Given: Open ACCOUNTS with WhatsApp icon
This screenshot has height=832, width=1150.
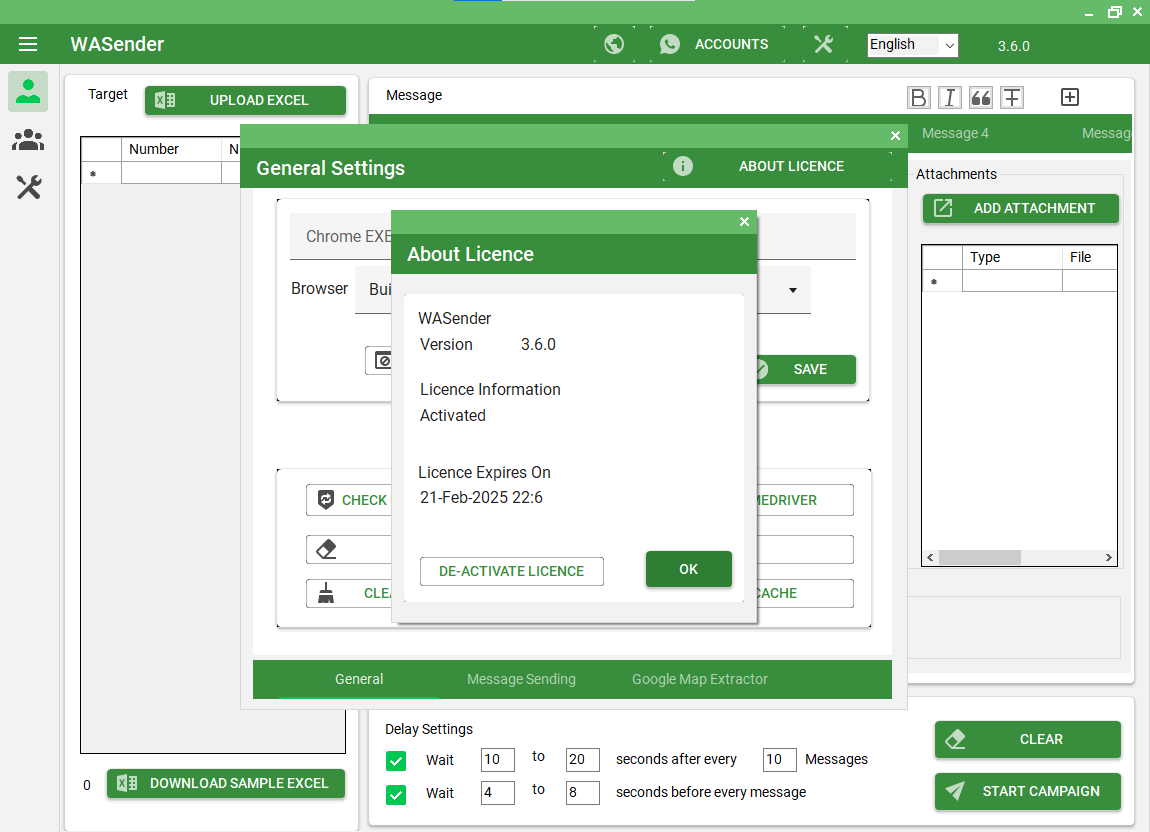Looking at the screenshot, I should tap(717, 44).
